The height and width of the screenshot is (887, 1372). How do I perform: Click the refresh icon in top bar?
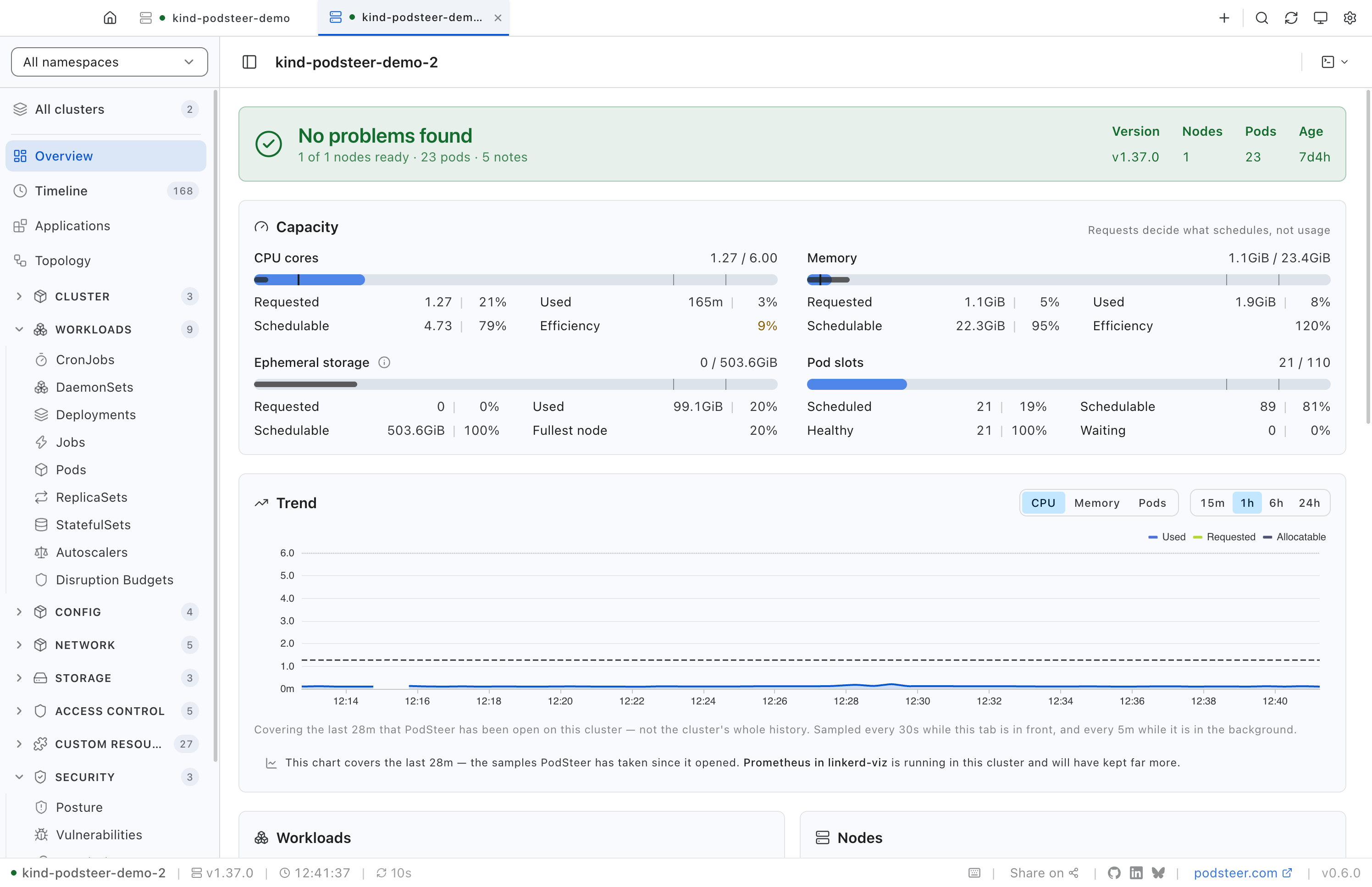[1291, 18]
